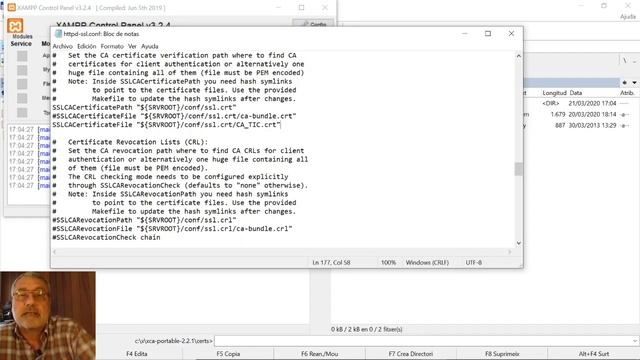Open the Ver menu in Notepad
Screen dimensions: 640x360
132,47
